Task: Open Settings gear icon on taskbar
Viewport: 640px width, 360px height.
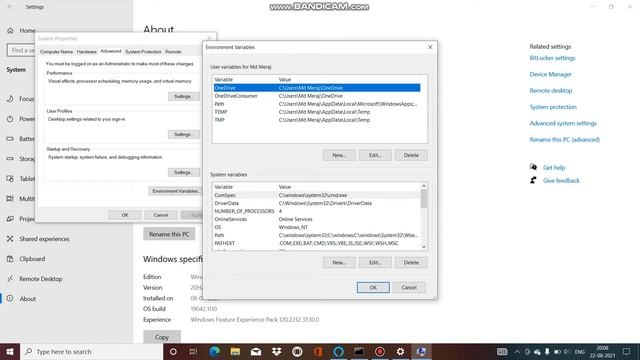Action: pos(400,351)
